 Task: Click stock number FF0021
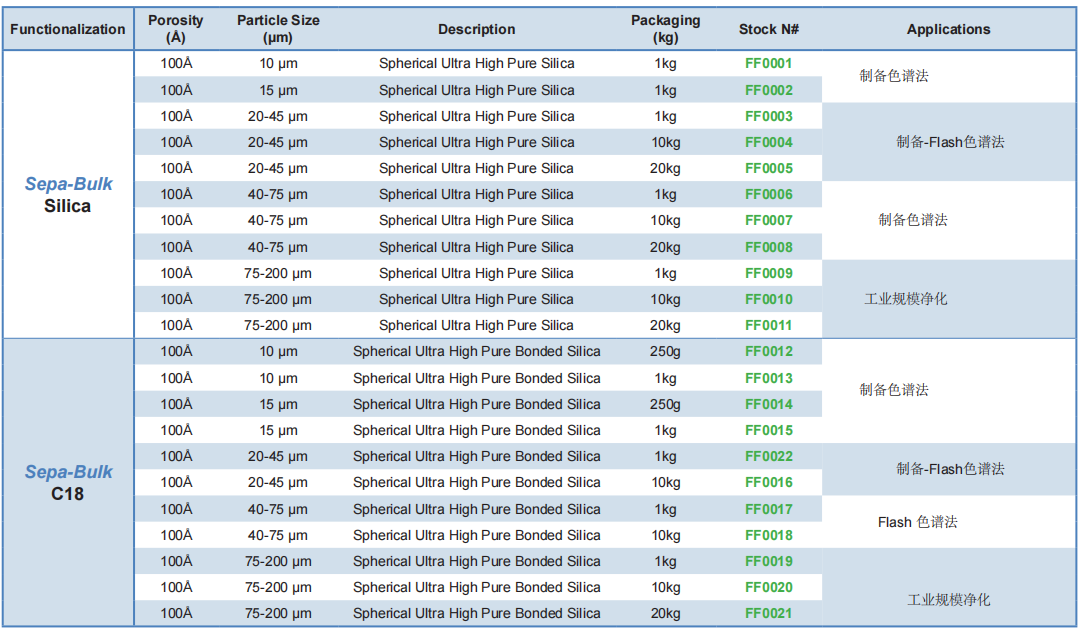pyautogui.click(x=768, y=613)
